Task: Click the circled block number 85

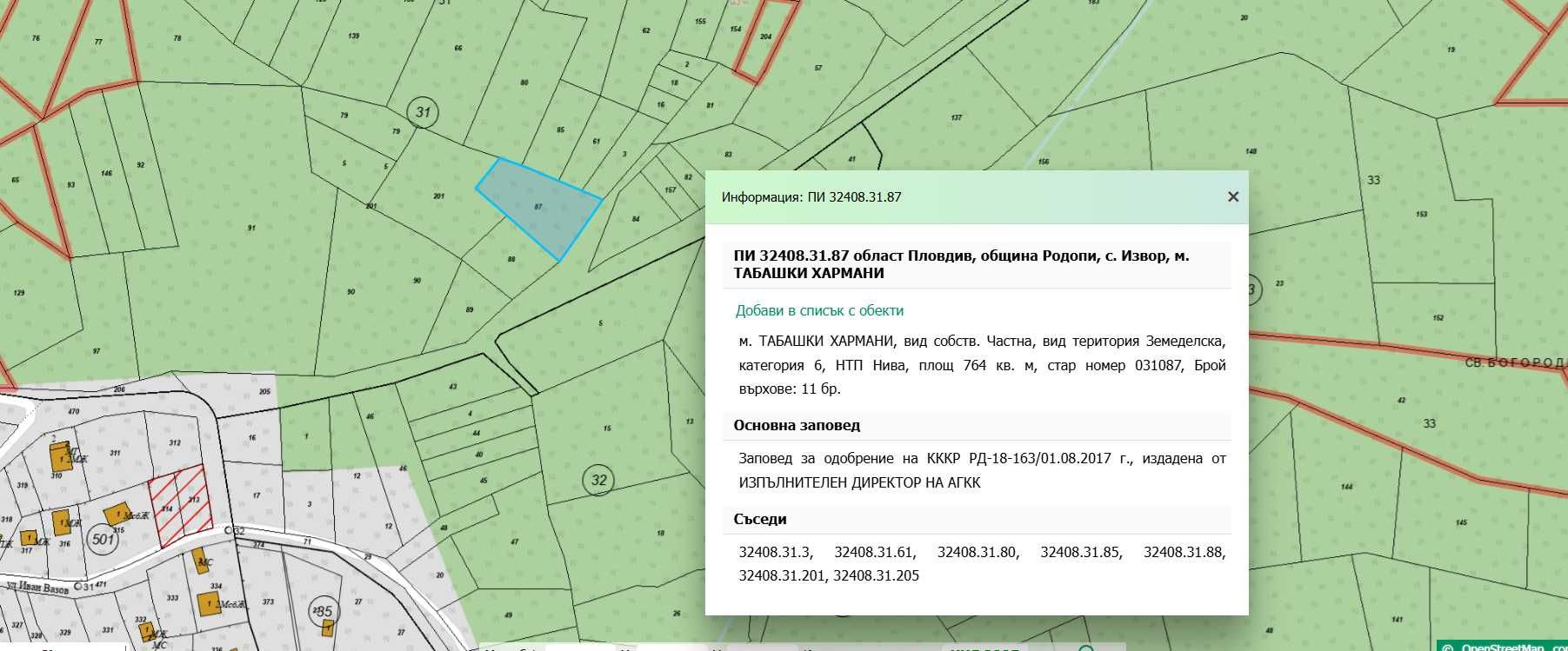Action: [x=324, y=611]
